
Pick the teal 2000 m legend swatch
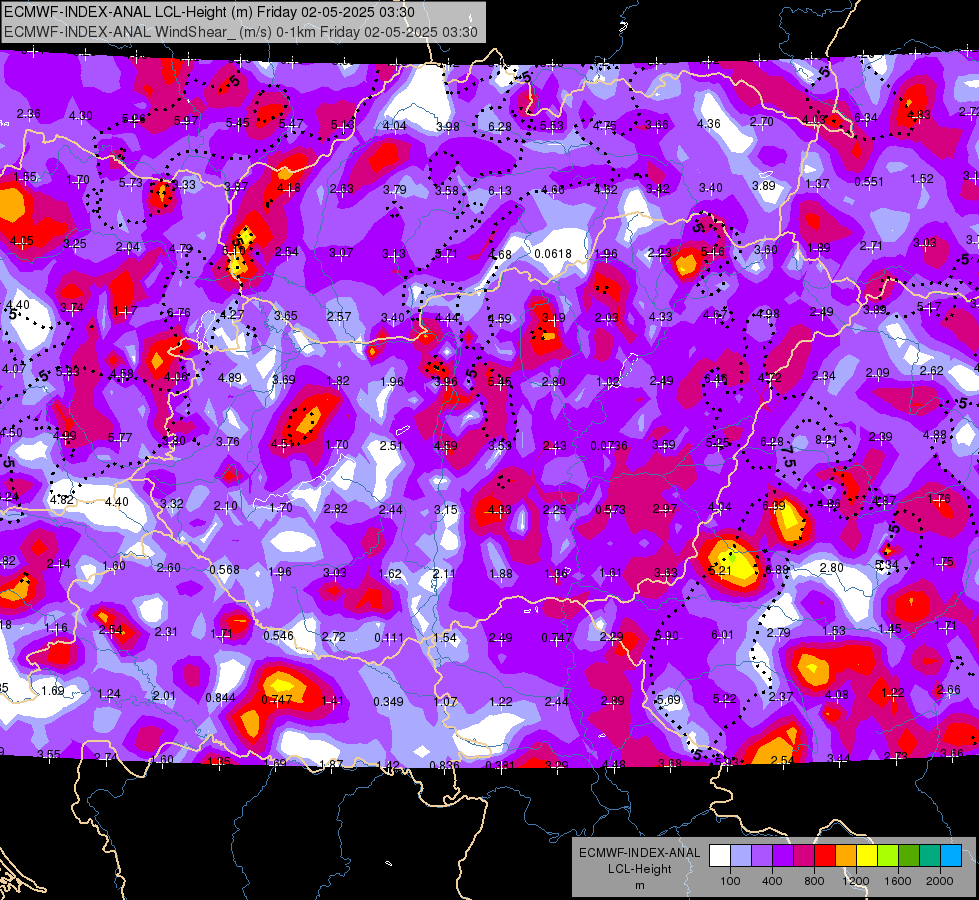coord(930,856)
